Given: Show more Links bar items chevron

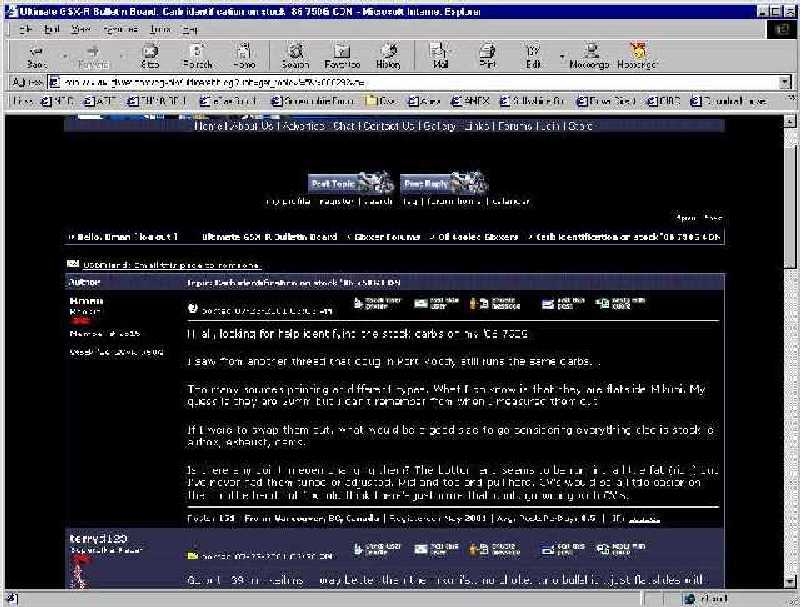Looking at the screenshot, I should [x=791, y=98].
